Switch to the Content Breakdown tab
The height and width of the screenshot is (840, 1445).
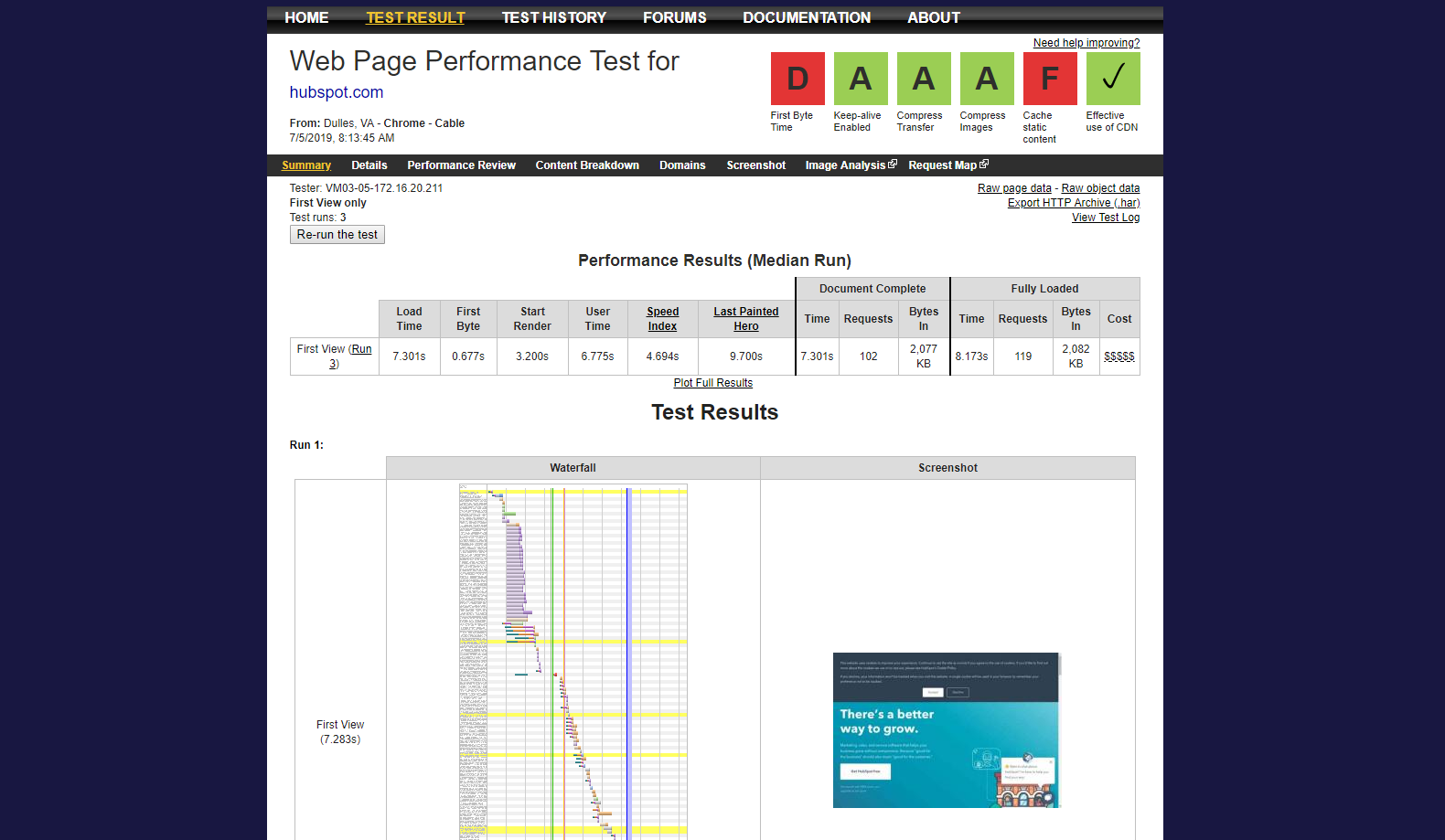click(x=587, y=165)
